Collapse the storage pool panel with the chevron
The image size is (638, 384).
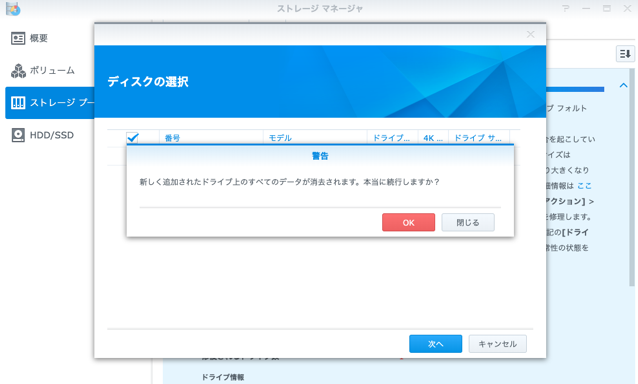623,85
